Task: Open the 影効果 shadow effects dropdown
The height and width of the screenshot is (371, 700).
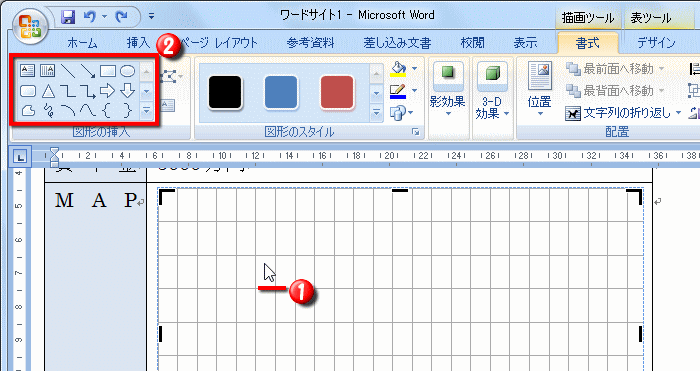Action: coord(448,89)
